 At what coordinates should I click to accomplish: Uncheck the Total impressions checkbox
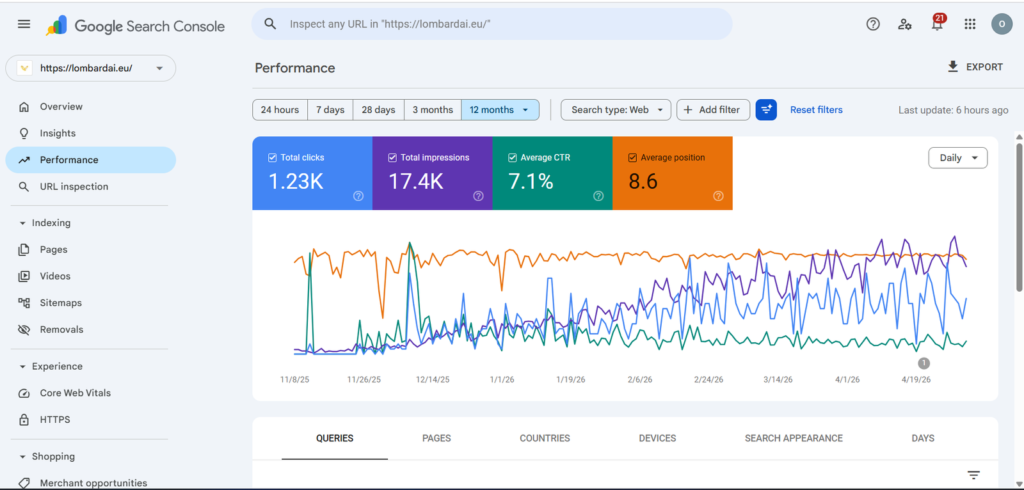tap(392, 157)
